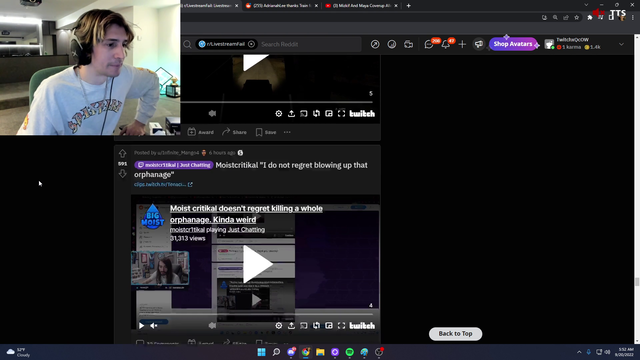Open the Reddit chat icon with 206 badge

click(429, 44)
